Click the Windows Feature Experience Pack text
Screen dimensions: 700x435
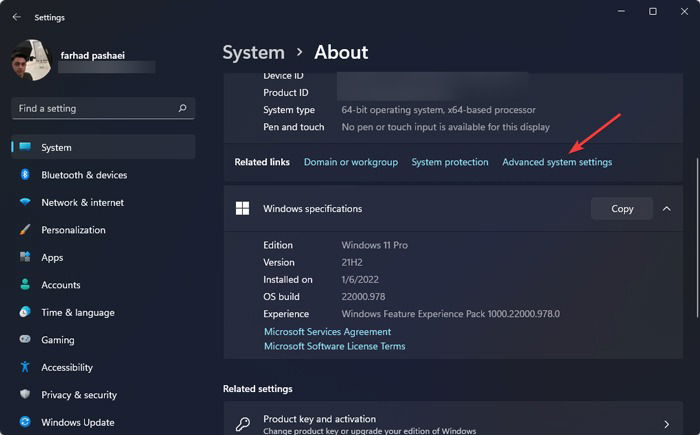(450, 314)
